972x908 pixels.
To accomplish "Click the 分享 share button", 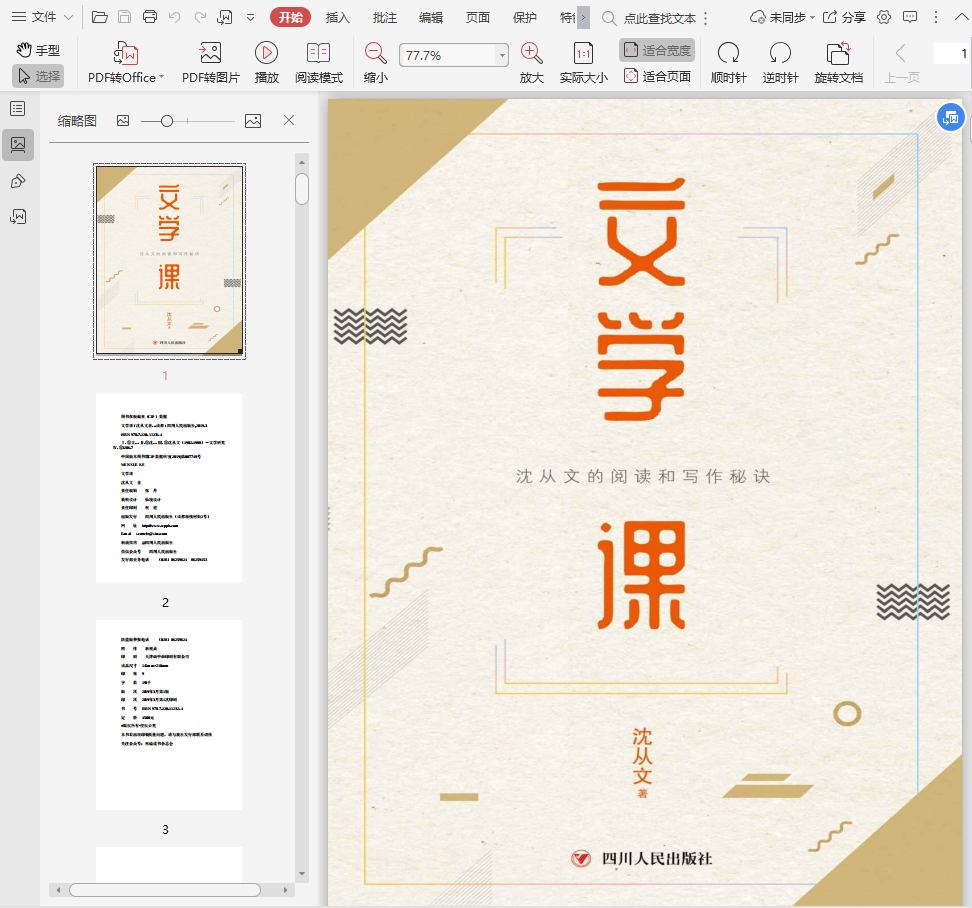I will 844,17.
